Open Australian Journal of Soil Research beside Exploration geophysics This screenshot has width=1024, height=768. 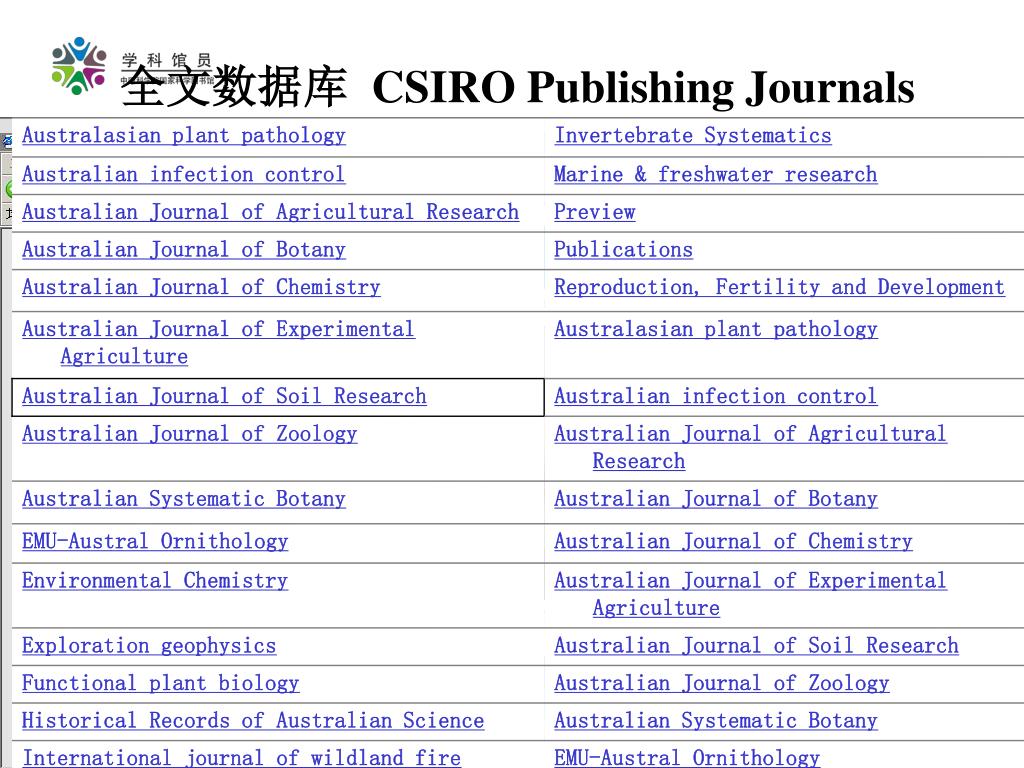pyautogui.click(x=756, y=646)
